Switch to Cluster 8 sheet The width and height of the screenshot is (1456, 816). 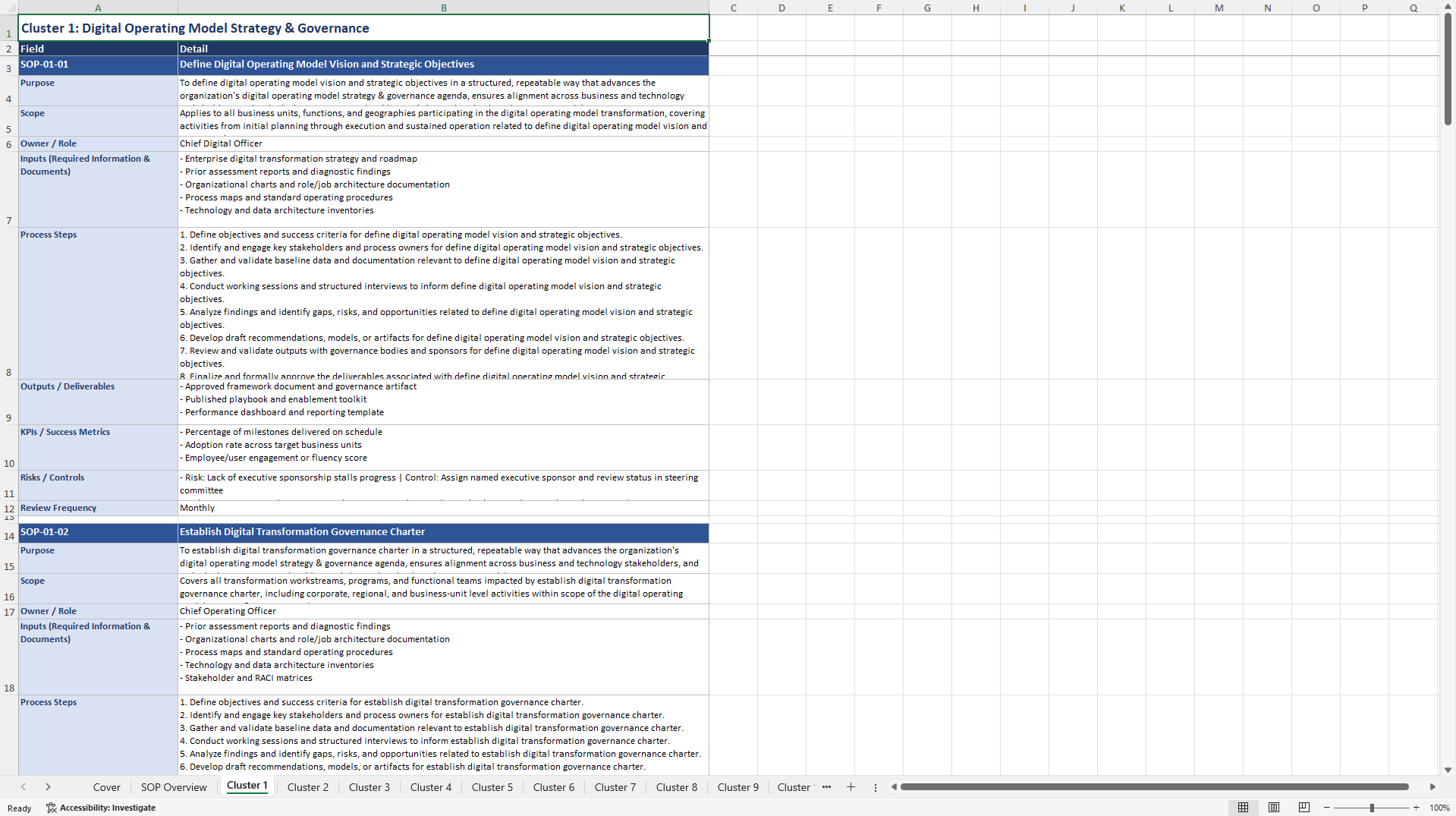coord(677,787)
